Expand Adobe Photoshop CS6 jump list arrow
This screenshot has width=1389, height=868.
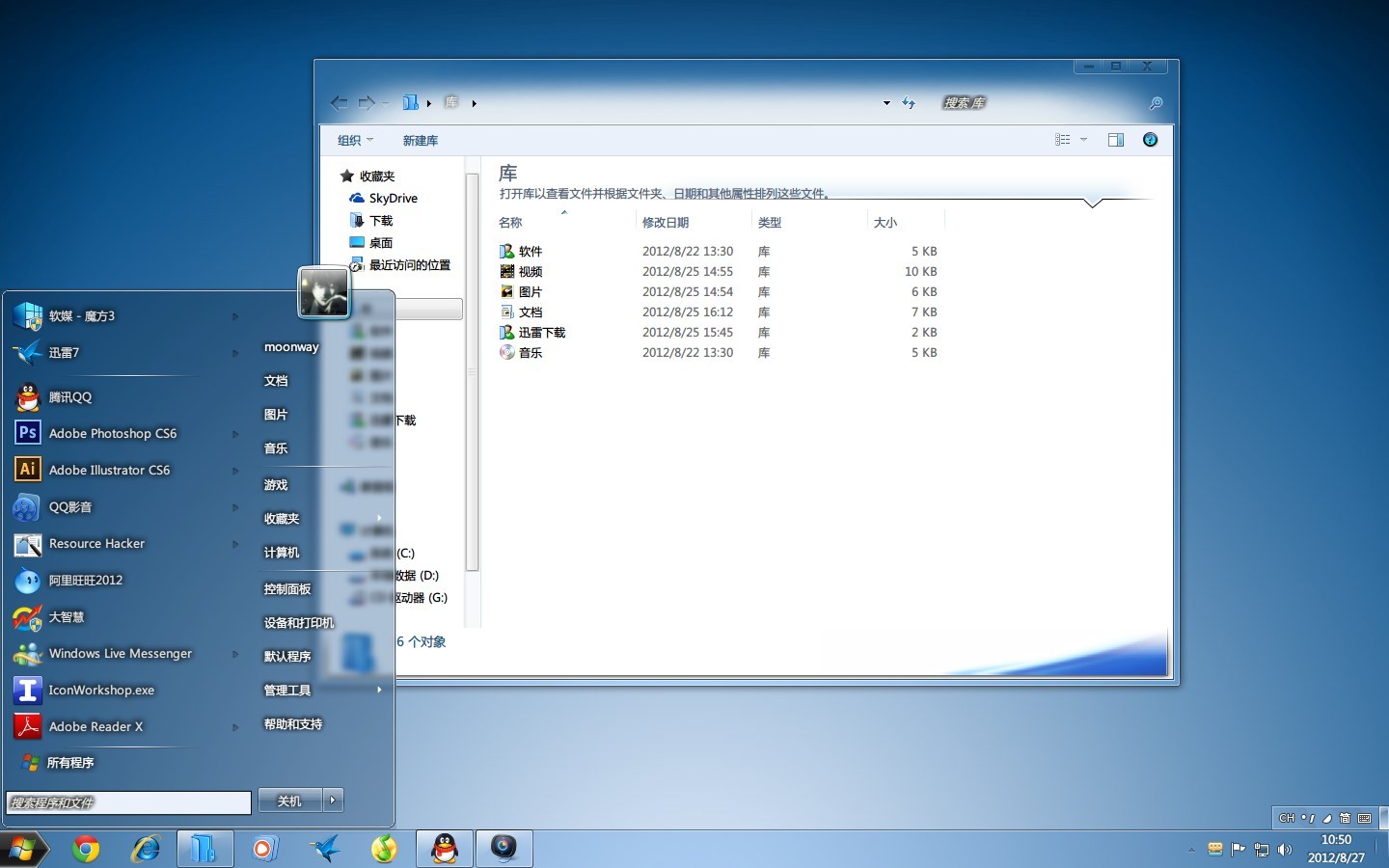pos(235,434)
